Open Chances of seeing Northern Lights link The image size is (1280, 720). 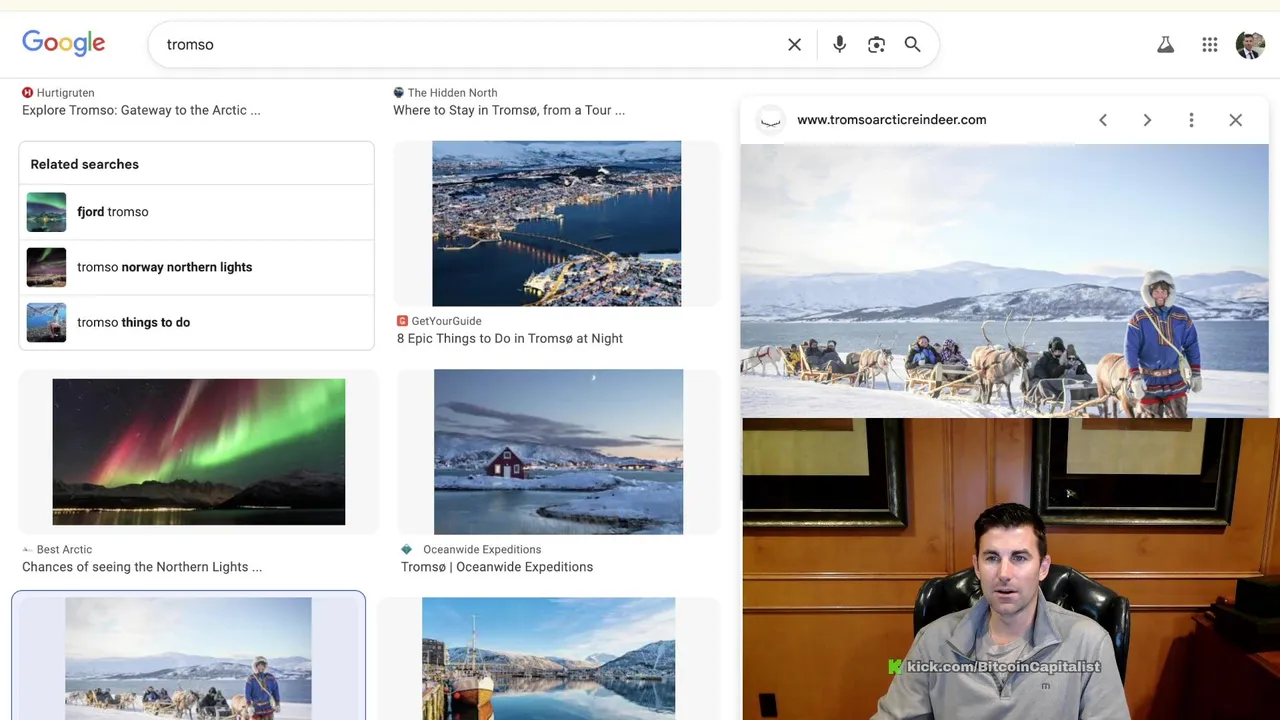click(x=142, y=567)
